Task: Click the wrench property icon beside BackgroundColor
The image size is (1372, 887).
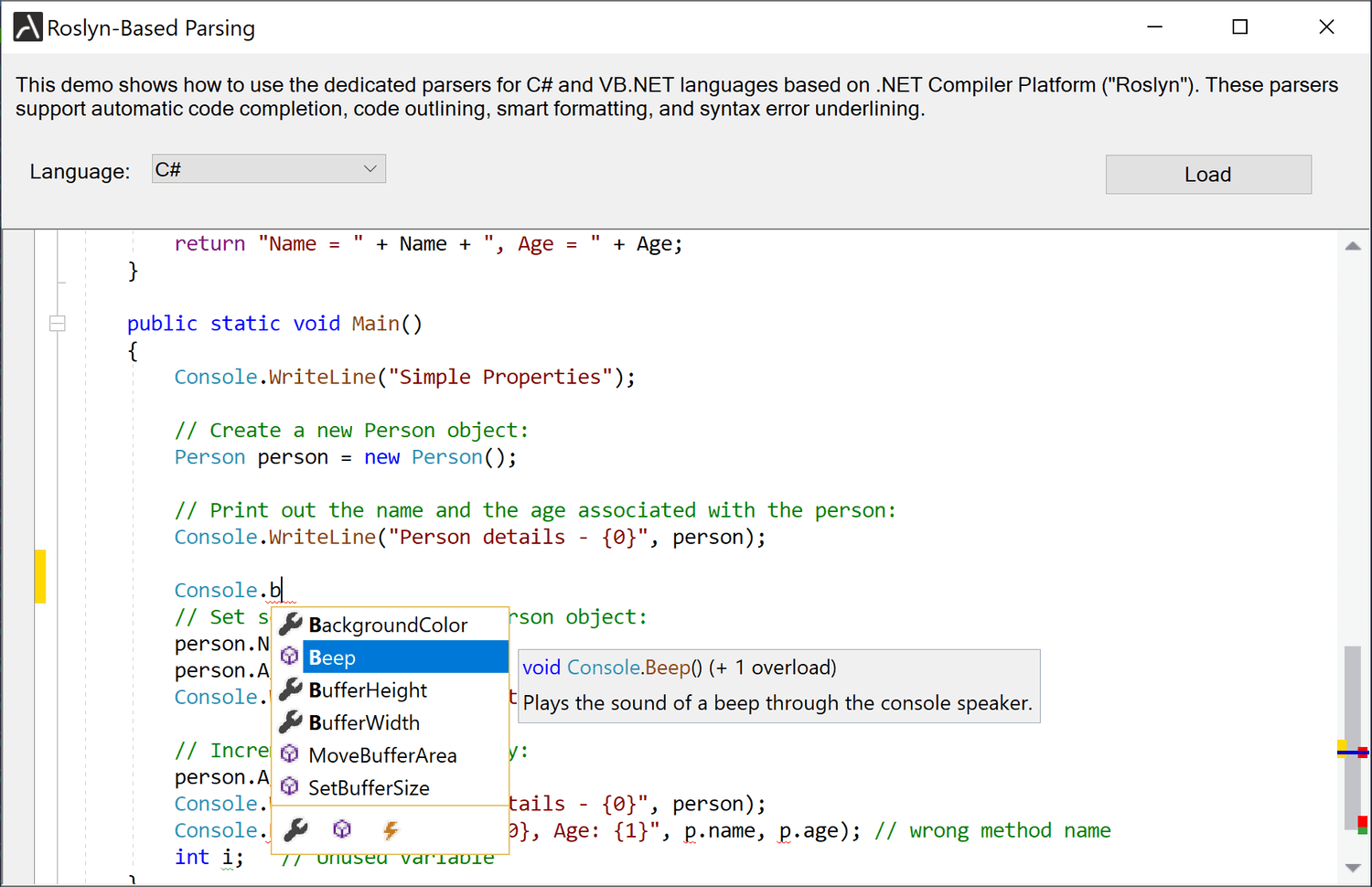Action: 290,624
